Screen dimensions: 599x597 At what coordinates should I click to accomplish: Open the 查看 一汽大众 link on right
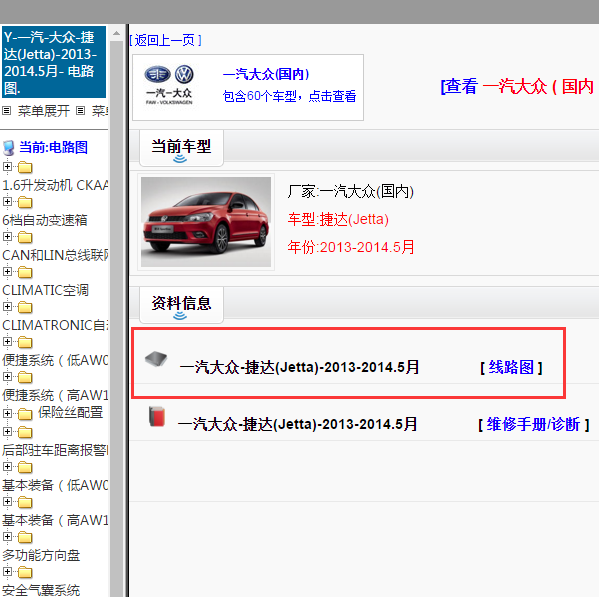click(518, 86)
